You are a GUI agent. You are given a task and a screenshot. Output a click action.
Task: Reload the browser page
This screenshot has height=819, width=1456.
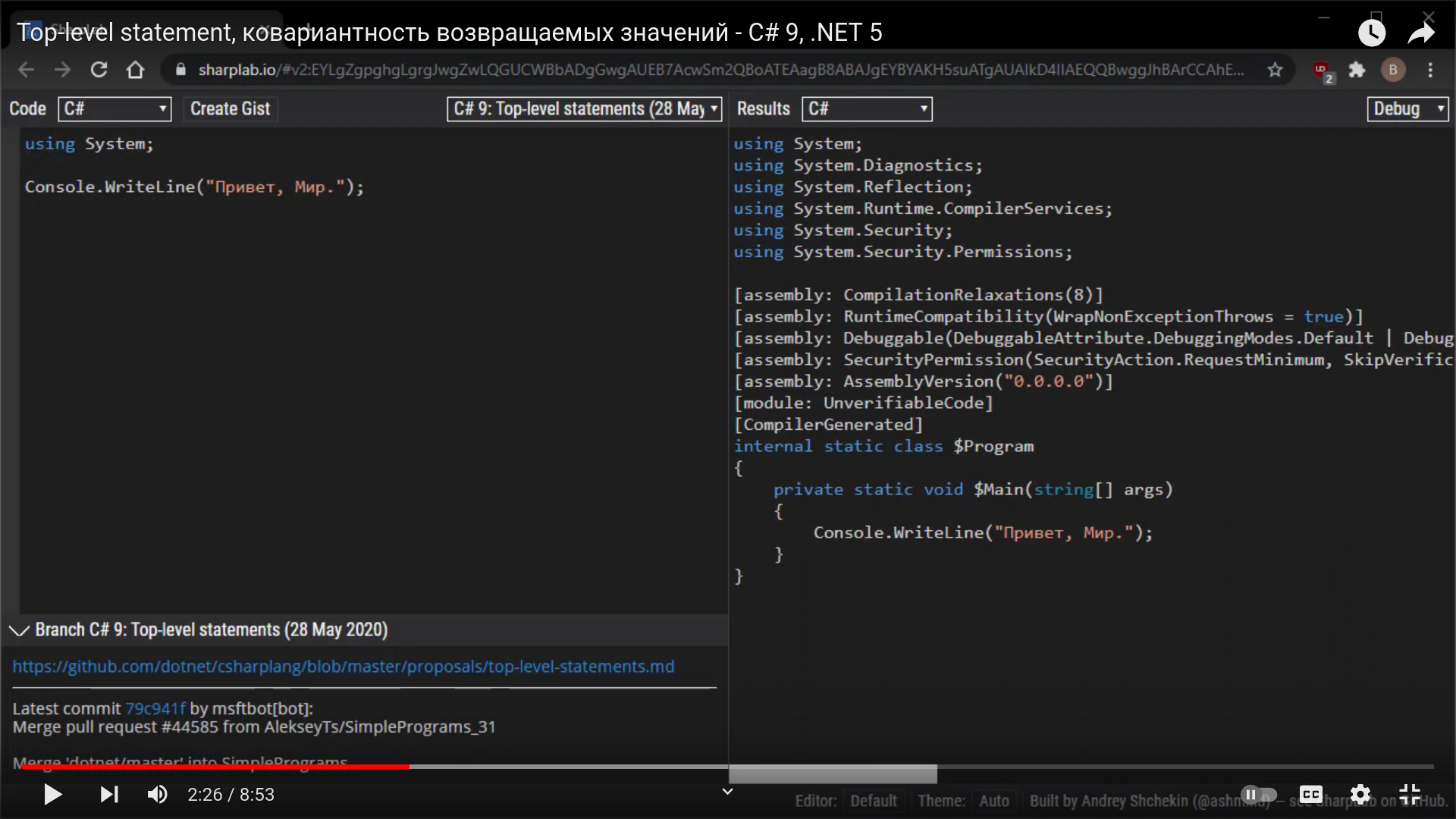(x=99, y=70)
